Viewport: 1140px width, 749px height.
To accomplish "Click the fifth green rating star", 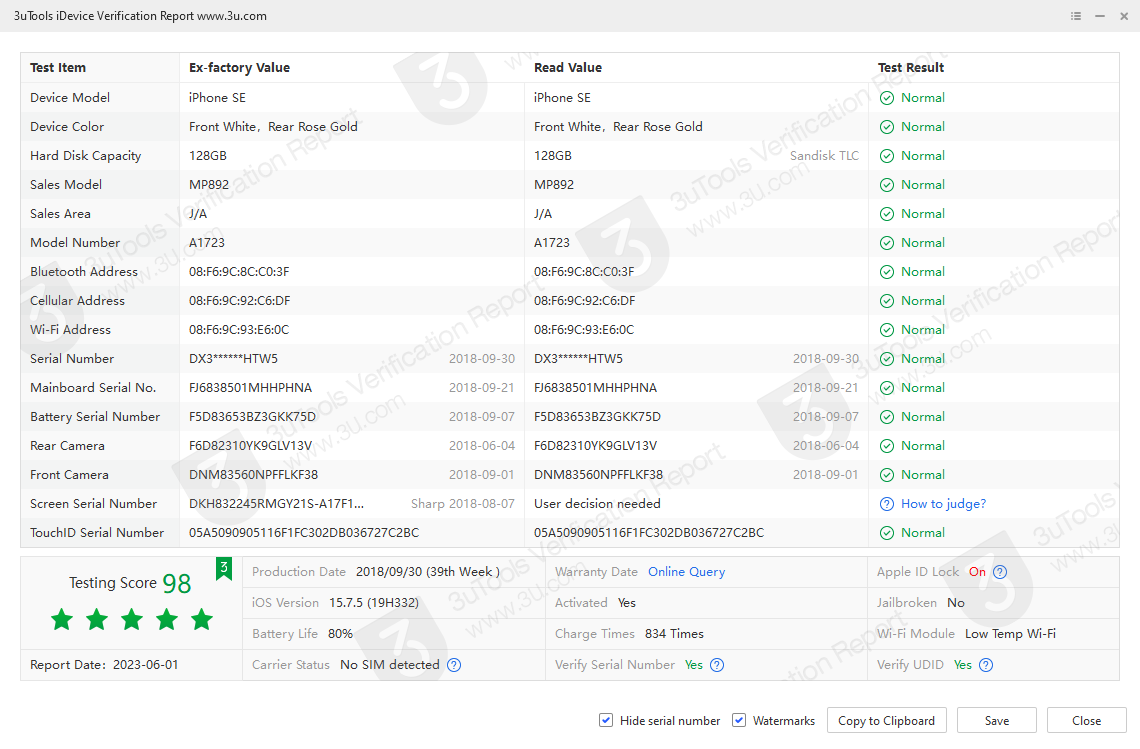I will click(x=201, y=619).
